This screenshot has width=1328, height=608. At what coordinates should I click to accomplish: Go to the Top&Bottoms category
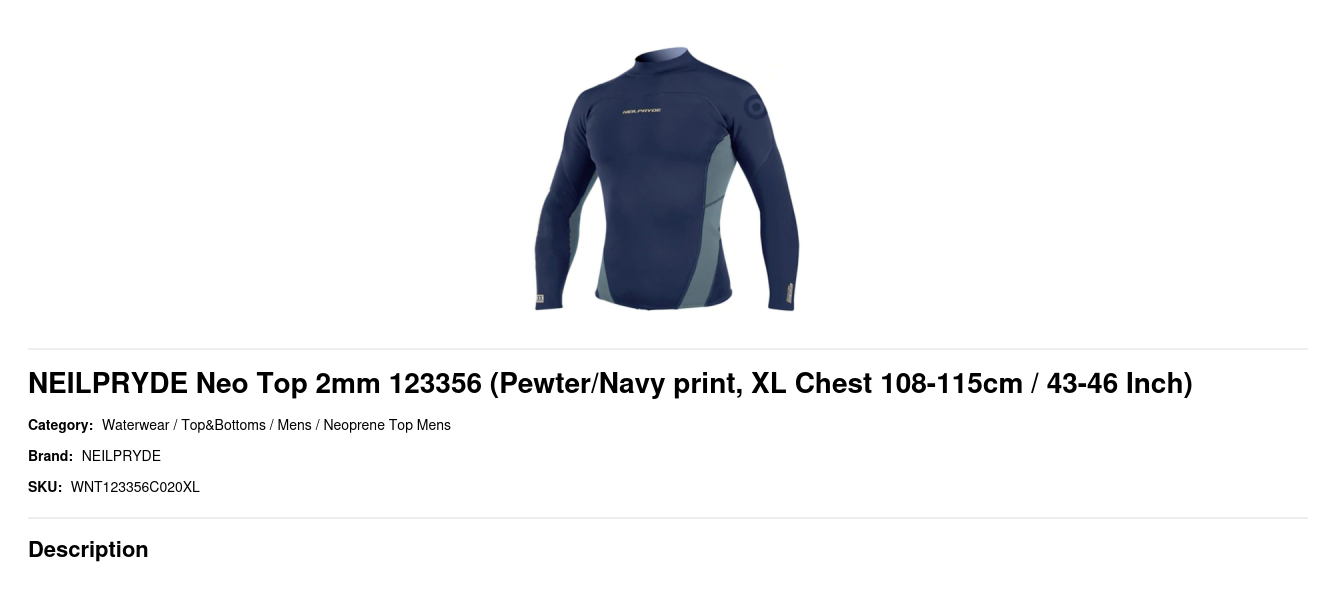click(x=223, y=425)
